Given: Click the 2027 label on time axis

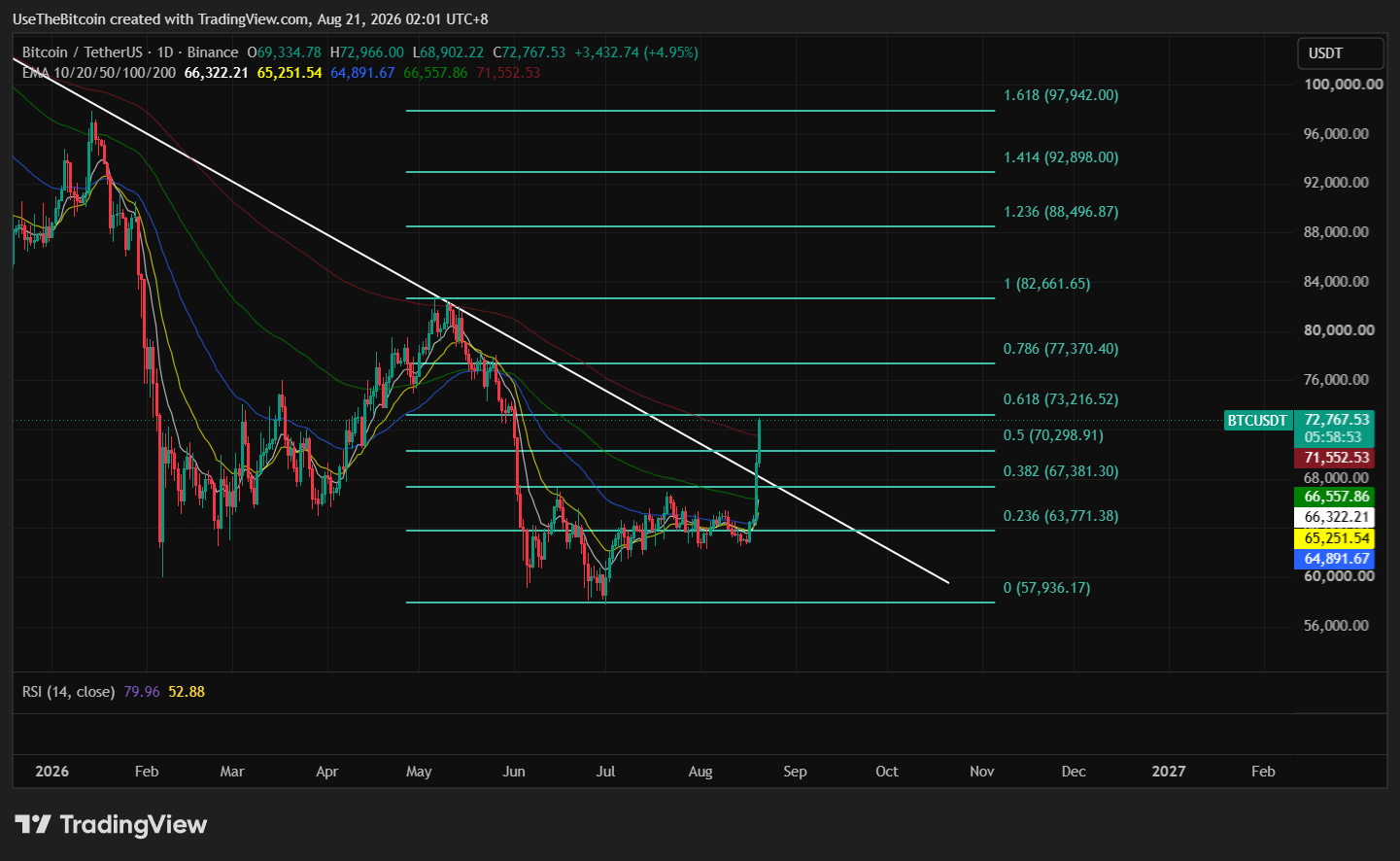Looking at the screenshot, I should pyautogui.click(x=1169, y=772).
